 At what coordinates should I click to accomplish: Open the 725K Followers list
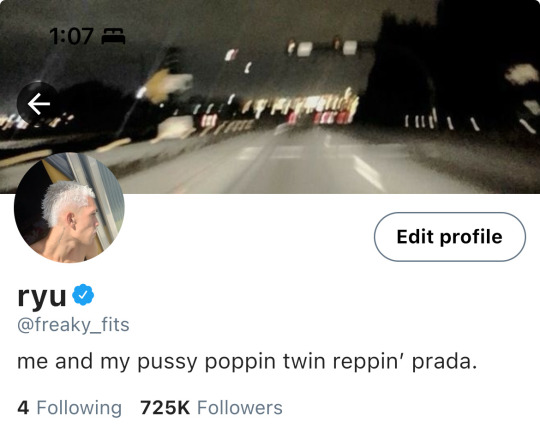(x=211, y=408)
